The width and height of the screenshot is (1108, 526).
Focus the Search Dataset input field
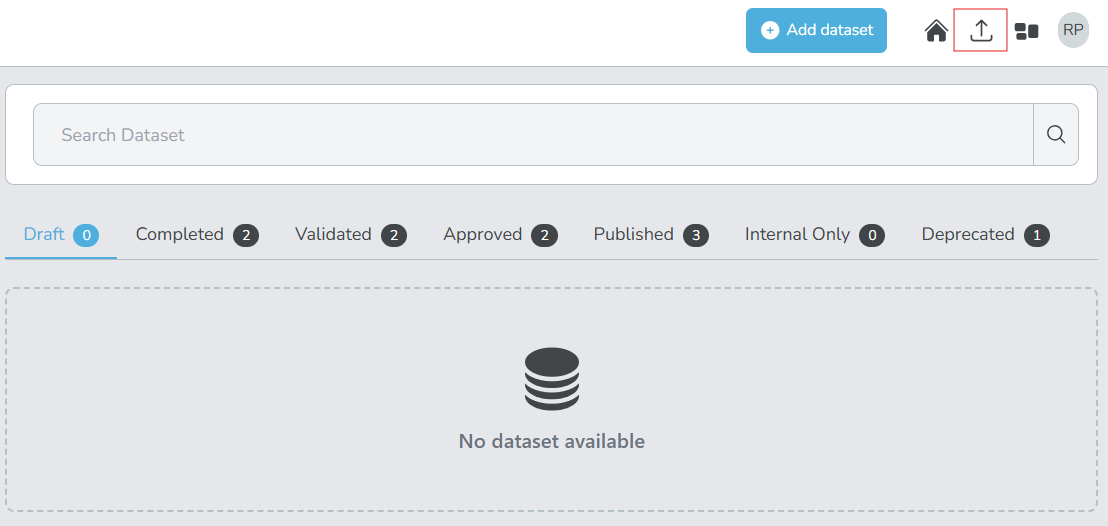[x=532, y=134]
